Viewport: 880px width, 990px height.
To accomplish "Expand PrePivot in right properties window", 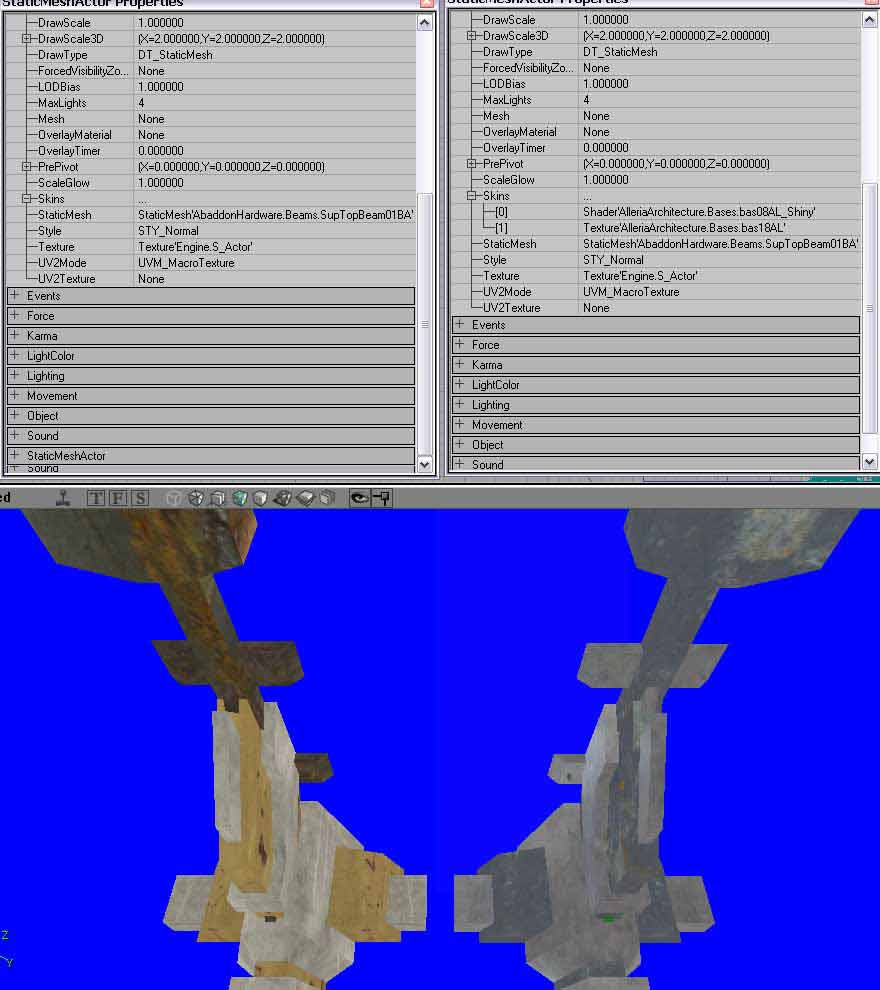I will click(x=472, y=164).
